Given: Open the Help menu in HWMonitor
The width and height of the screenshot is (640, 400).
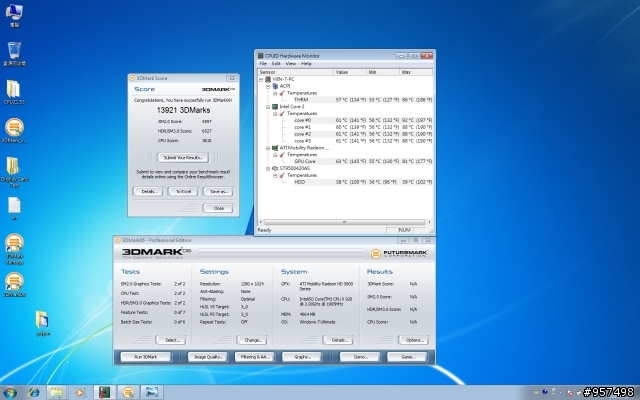Looking at the screenshot, I should click(306, 64).
